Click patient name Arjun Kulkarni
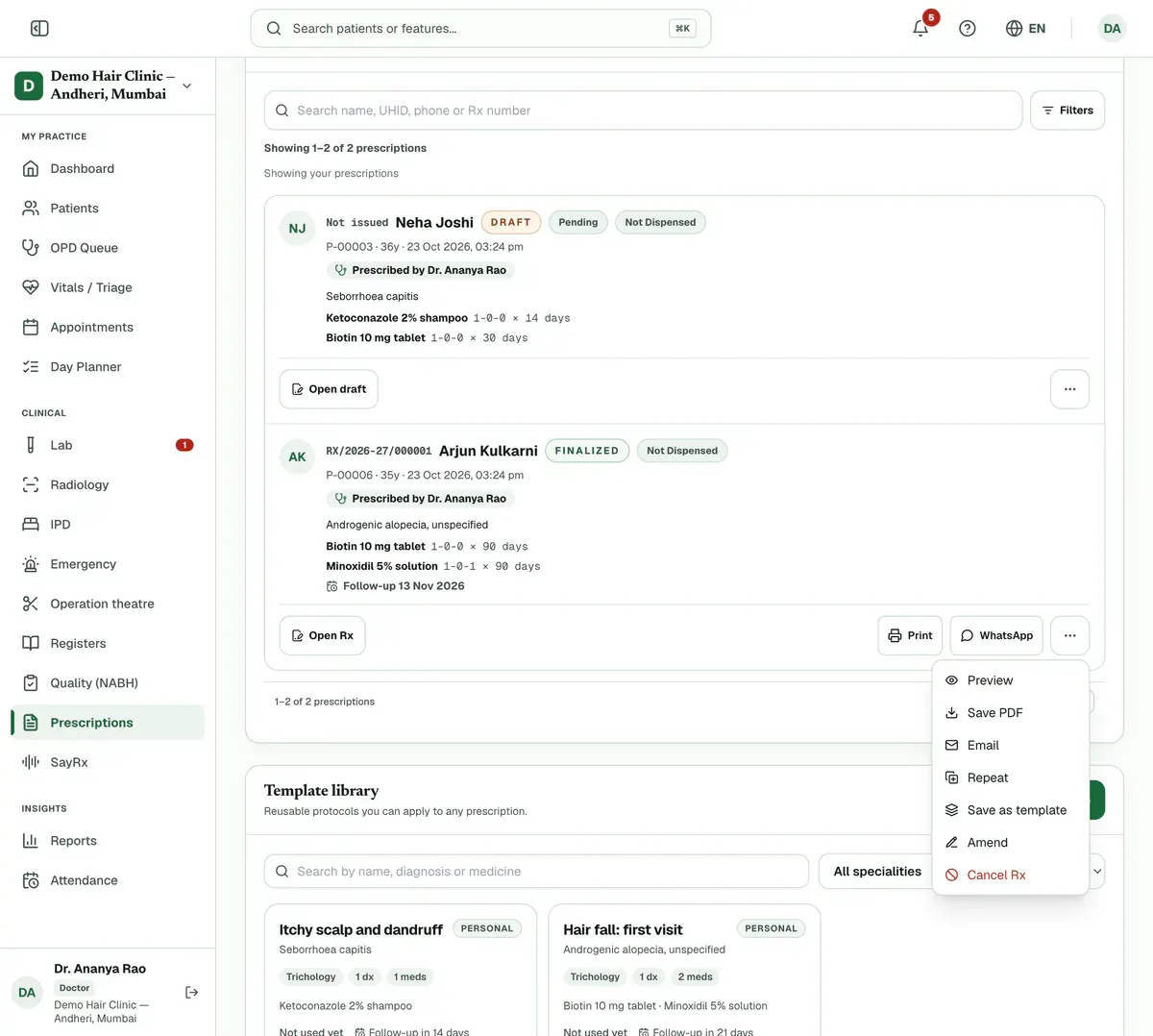Viewport: 1153px width, 1036px height. pyautogui.click(x=488, y=451)
